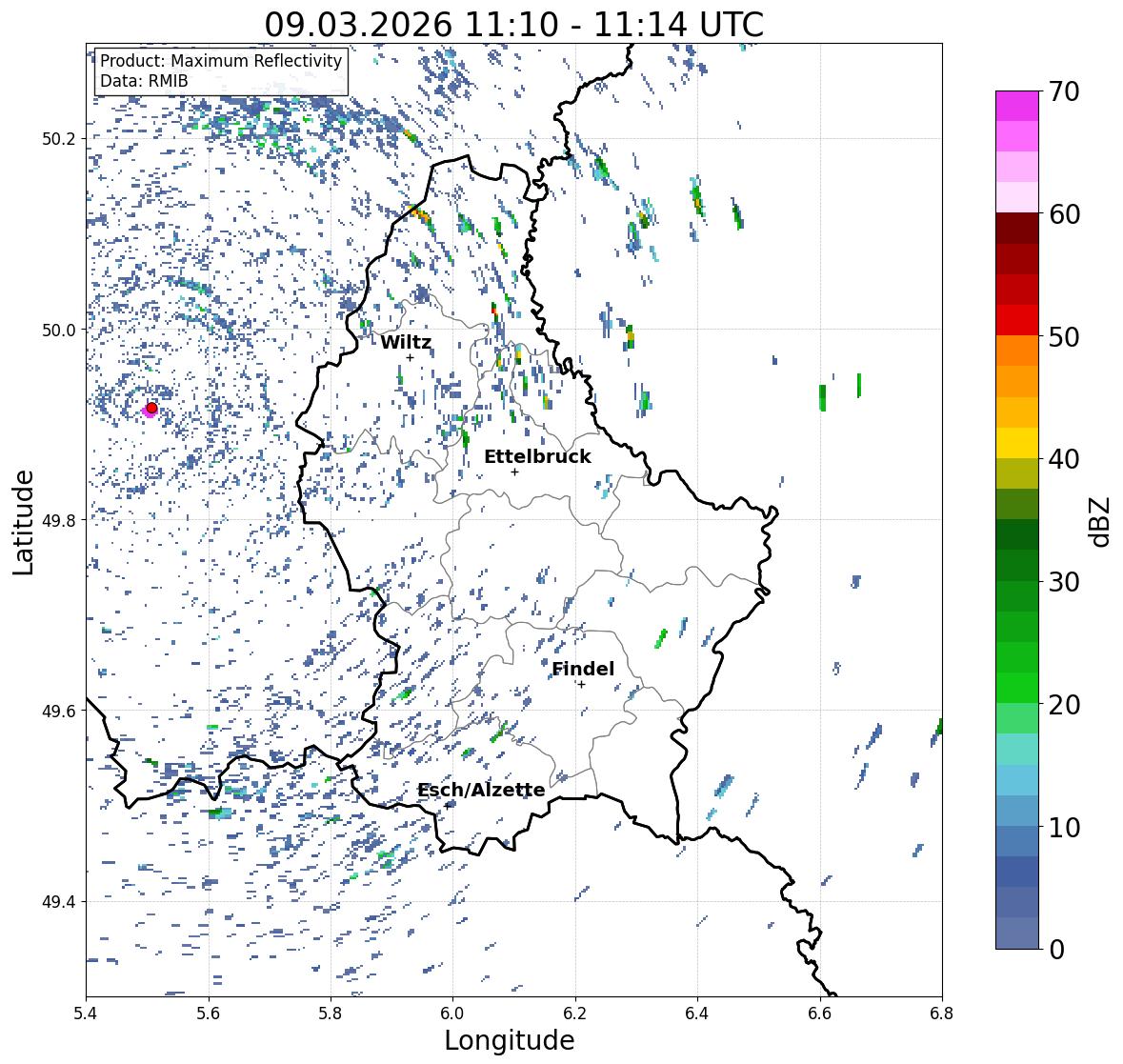Click the red radar location dot

[x=151, y=408]
